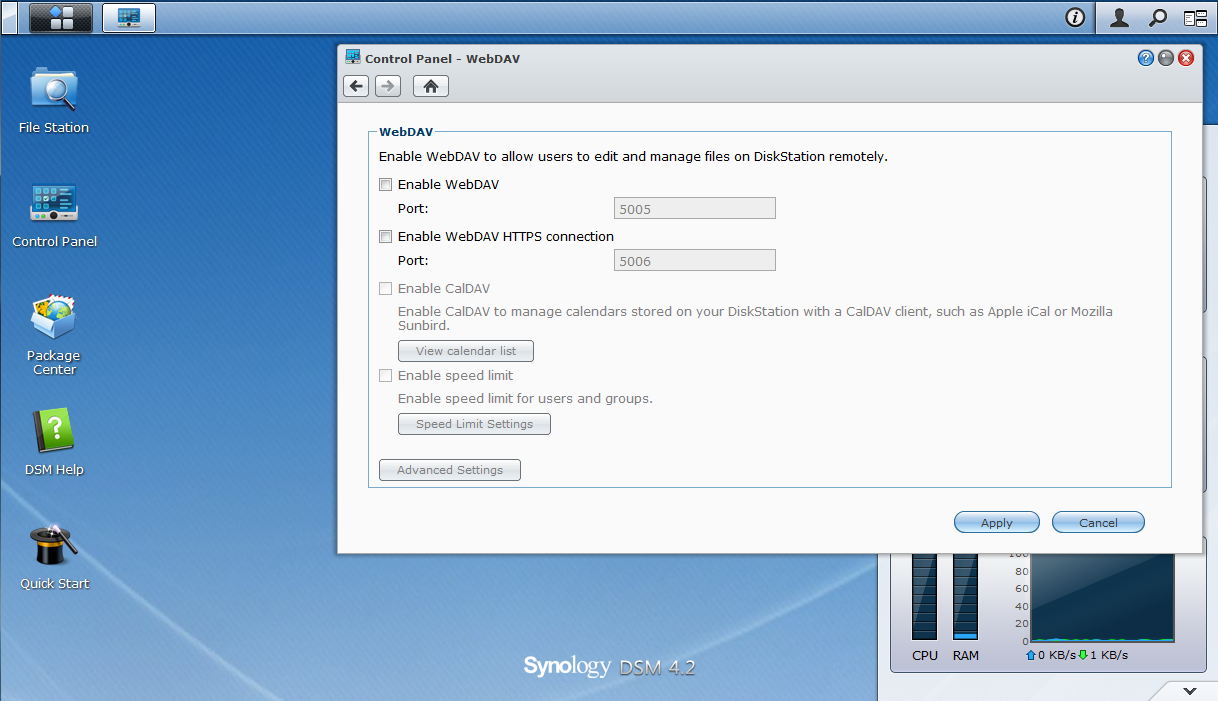Open Advanced Settings
The width and height of the screenshot is (1218, 701).
[450, 470]
